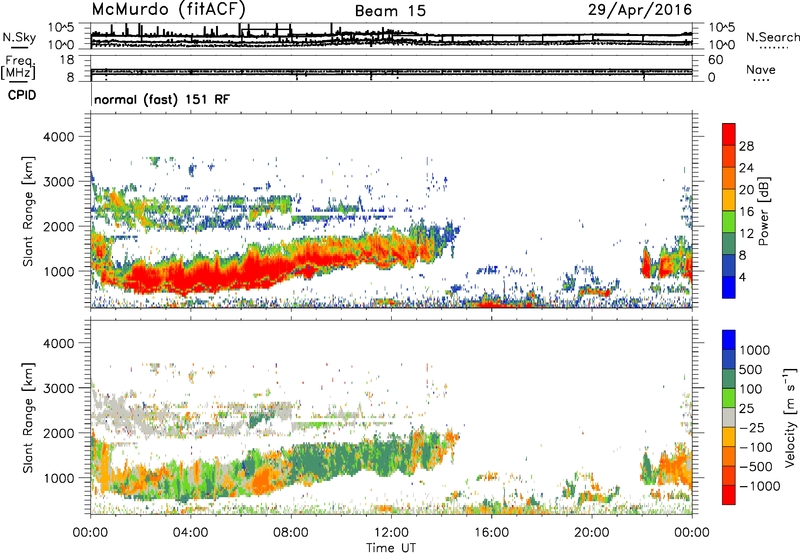The image size is (800, 554).
Task: Click the '500' velocity colorbar tick label
Action: (751, 369)
